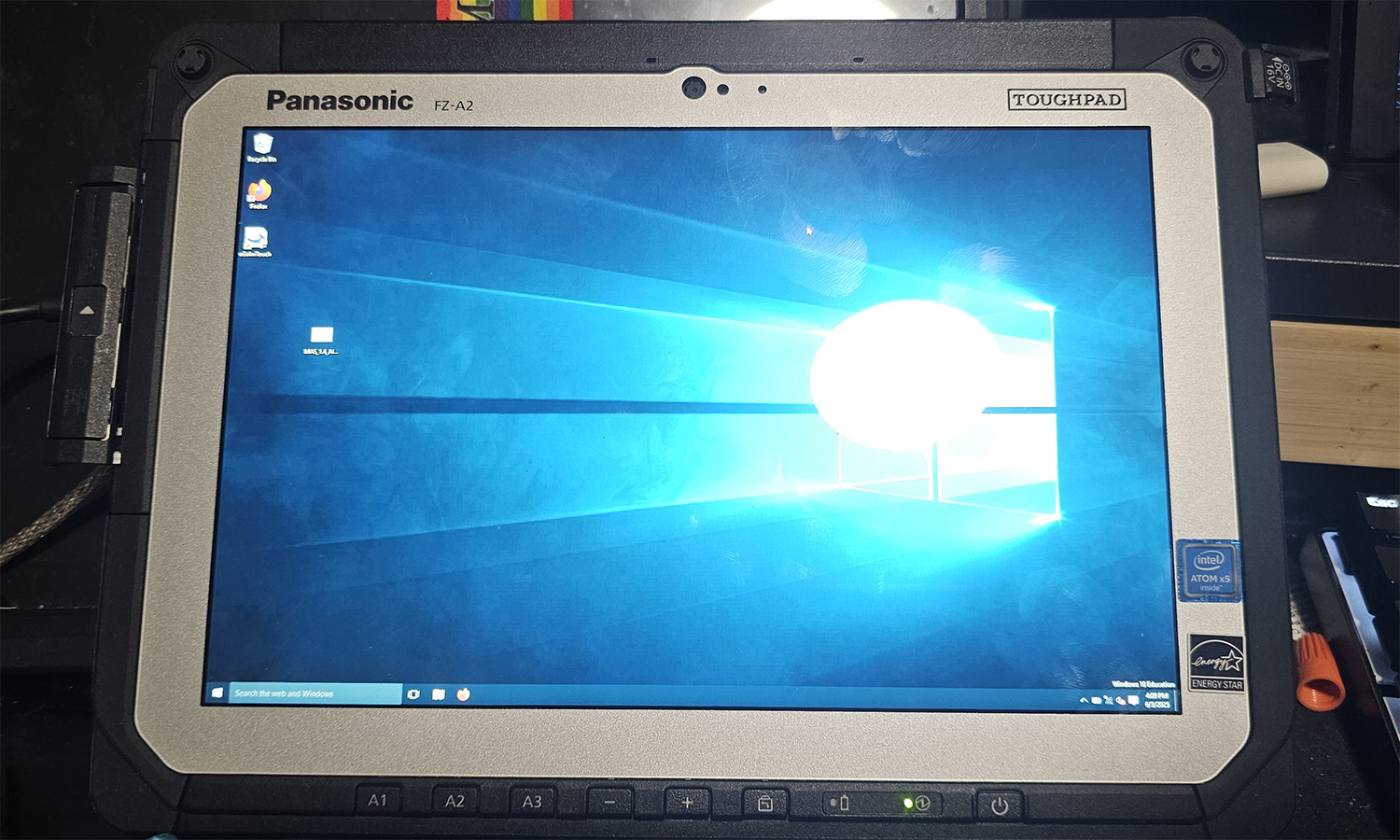Toggle Show Desktop at the taskbar edge
The width and height of the screenshot is (1400, 840).
1175,699
